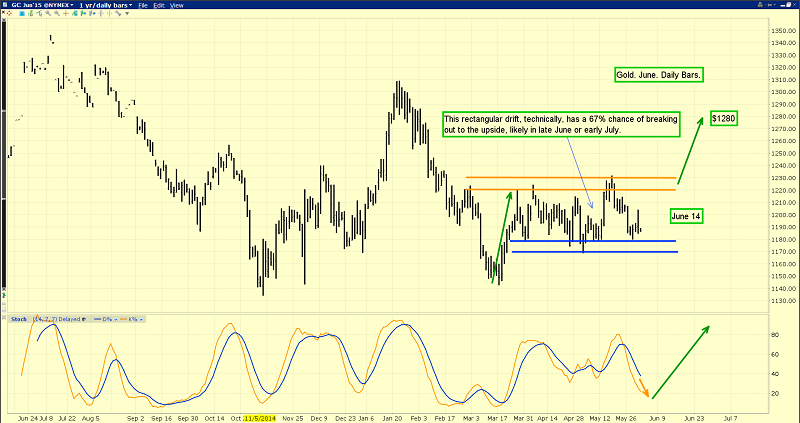
Task: Select the $1280 text annotation
Action: coord(724,119)
